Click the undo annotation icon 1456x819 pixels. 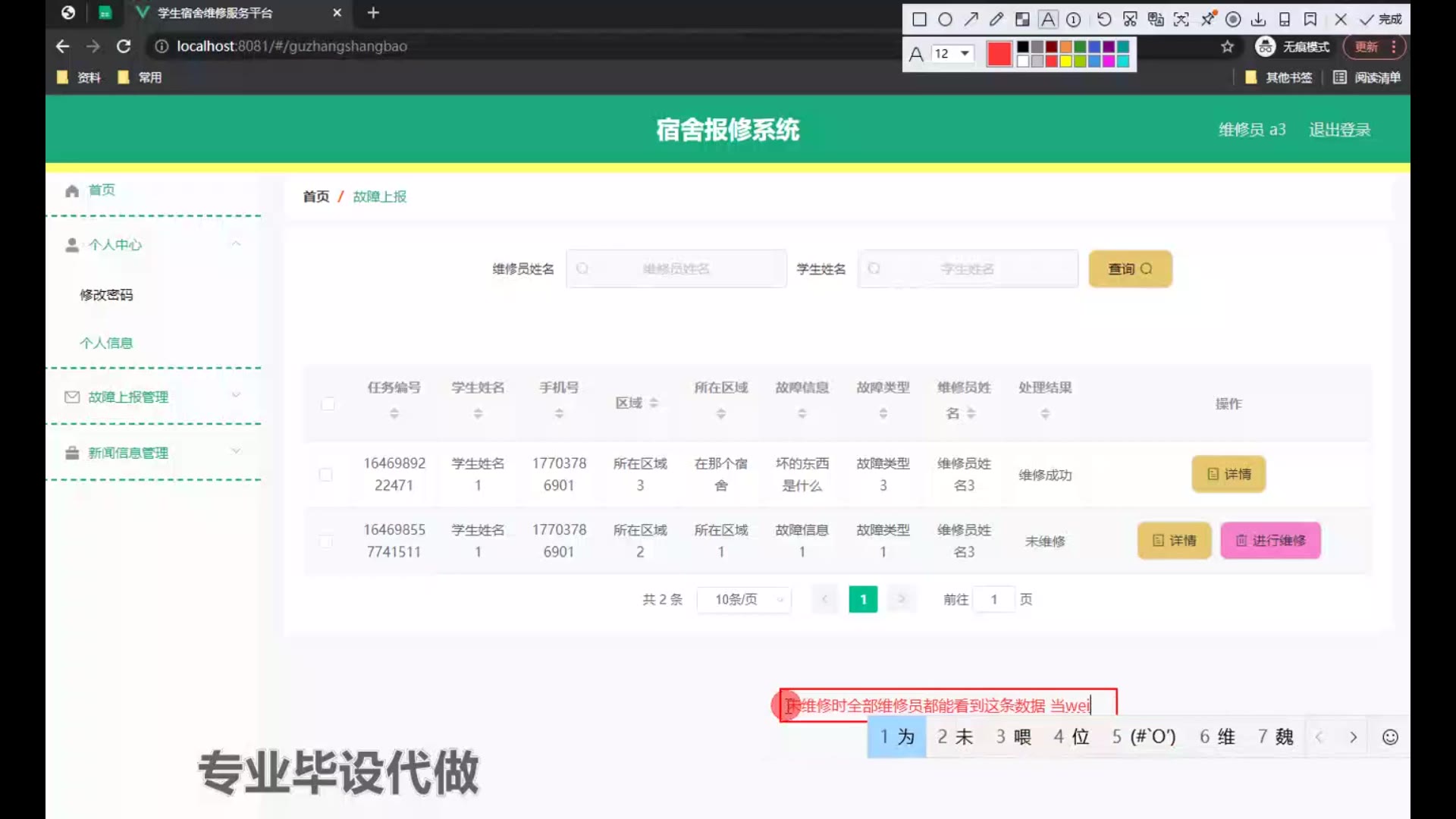click(x=1104, y=20)
